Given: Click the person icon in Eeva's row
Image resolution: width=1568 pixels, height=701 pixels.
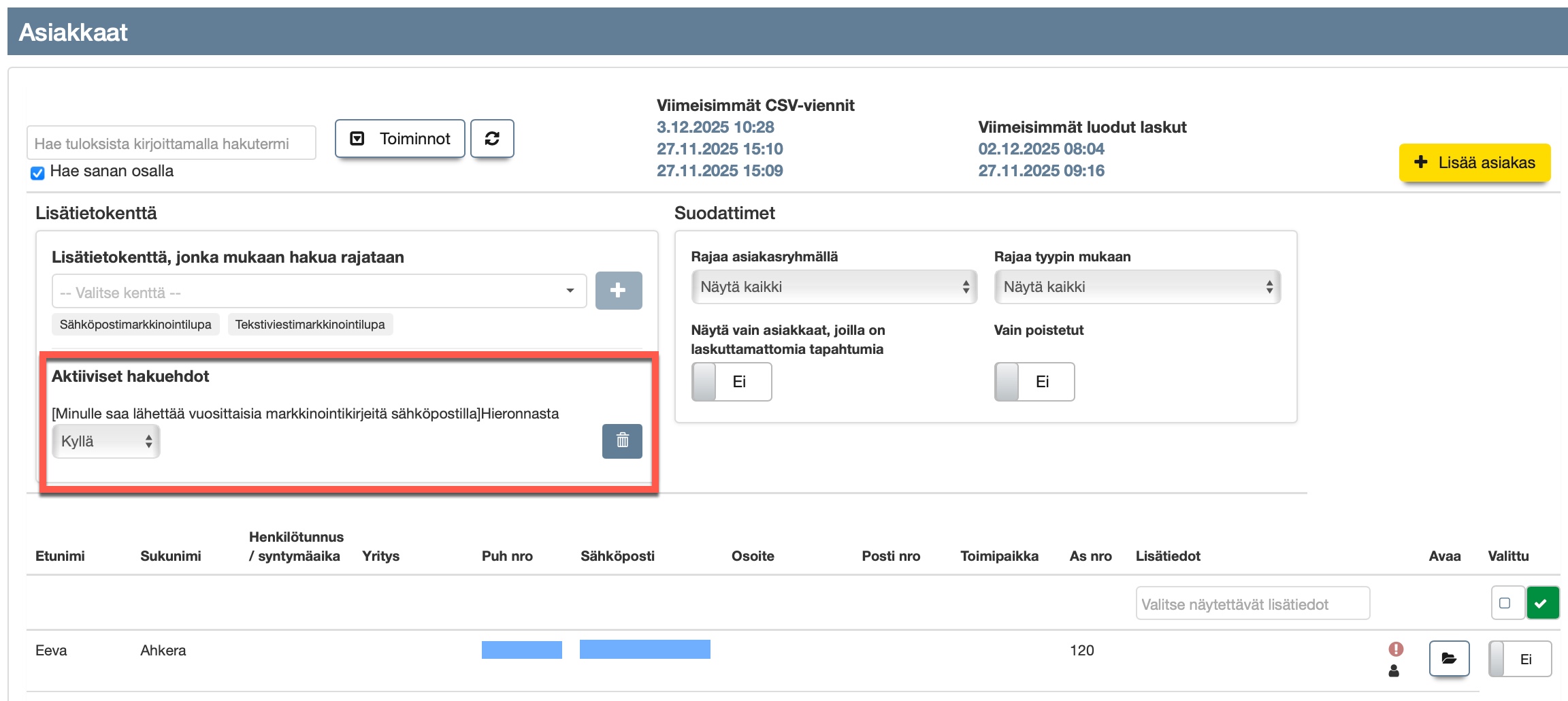Looking at the screenshot, I should [1394, 671].
